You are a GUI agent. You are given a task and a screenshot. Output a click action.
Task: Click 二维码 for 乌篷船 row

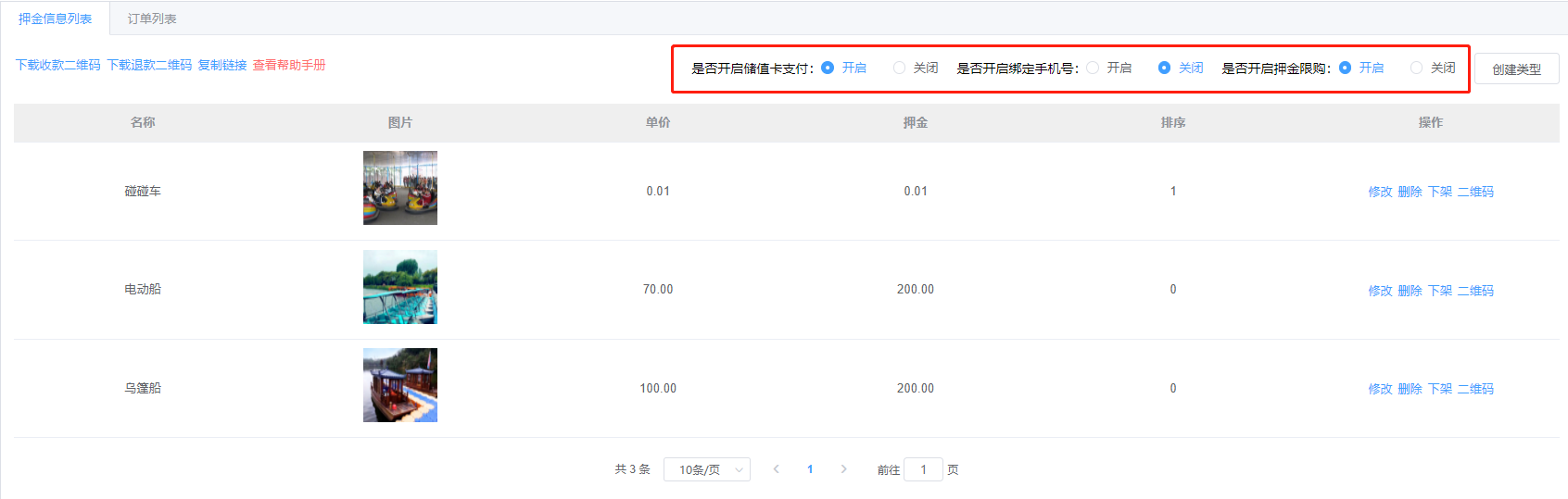click(1475, 389)
